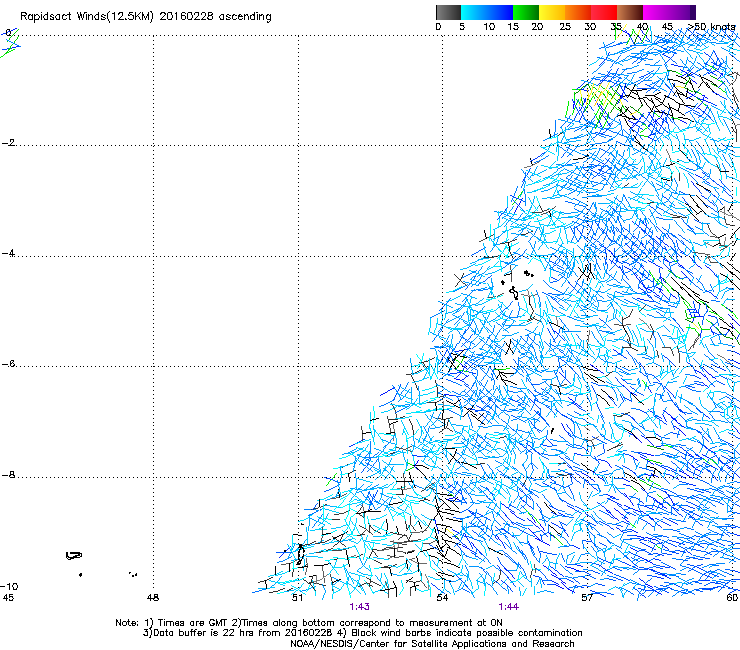Screen dimensions: 740x650
Task: Click the 'Times are GMT' note line
Action: tap(309, 623)
